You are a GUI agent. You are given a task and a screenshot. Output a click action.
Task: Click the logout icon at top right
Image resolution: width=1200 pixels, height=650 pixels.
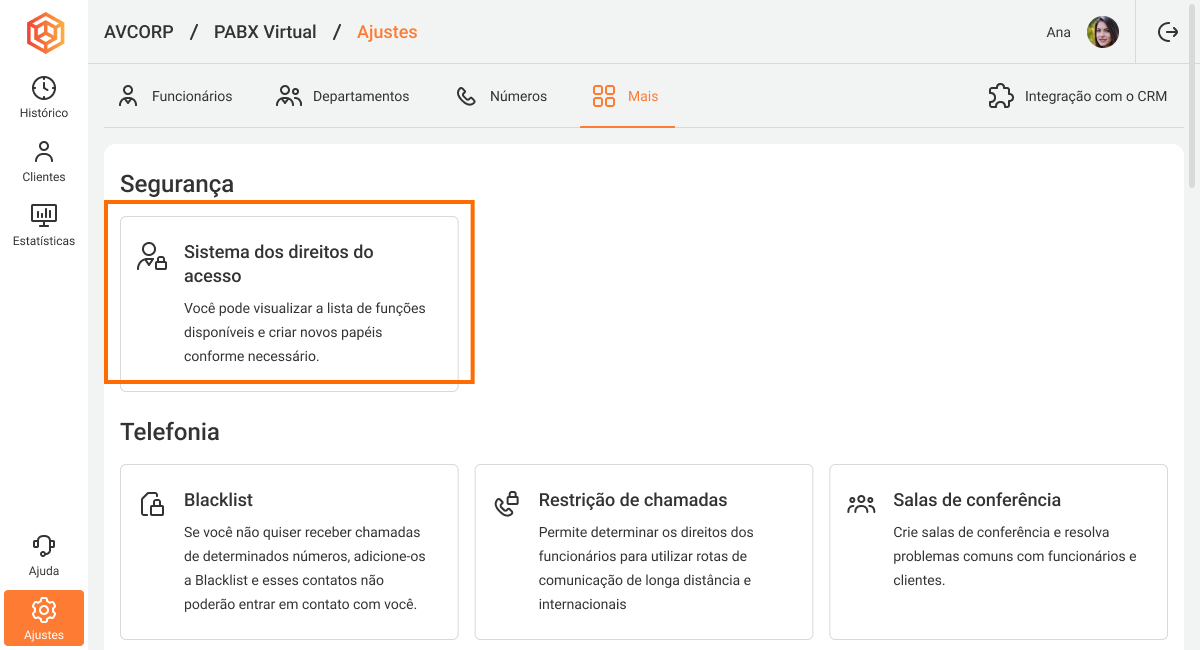[1167, 32]
